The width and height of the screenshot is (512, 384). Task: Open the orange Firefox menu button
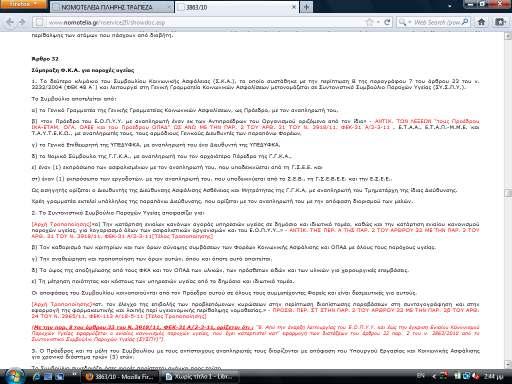23,4
